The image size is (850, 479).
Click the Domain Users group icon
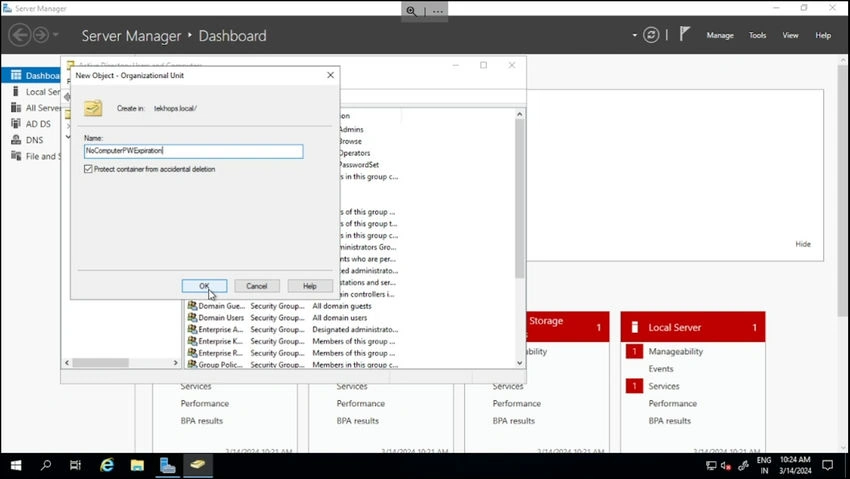click(x=192, y=318)
